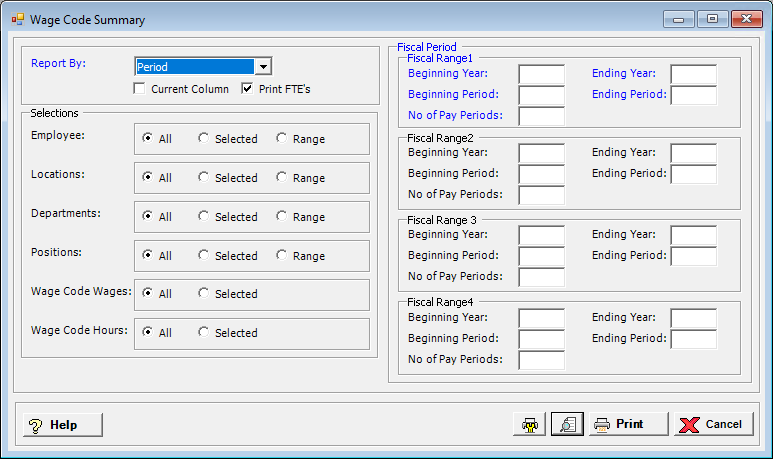Enable the Current Column checkbox
Screen dimensions: 773x459
pos(141,89)
